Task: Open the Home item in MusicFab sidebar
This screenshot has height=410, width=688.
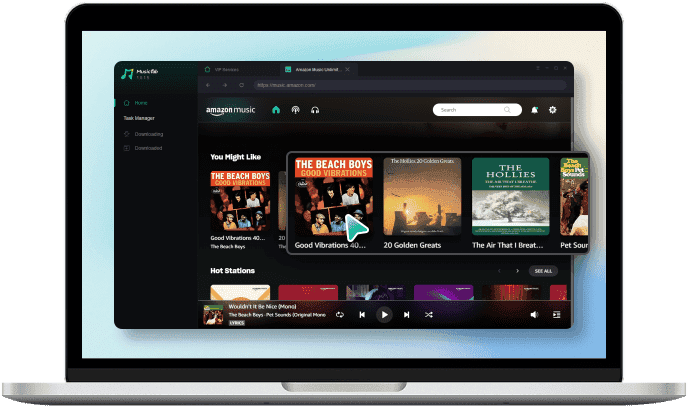Action: [x=136, y=103]
